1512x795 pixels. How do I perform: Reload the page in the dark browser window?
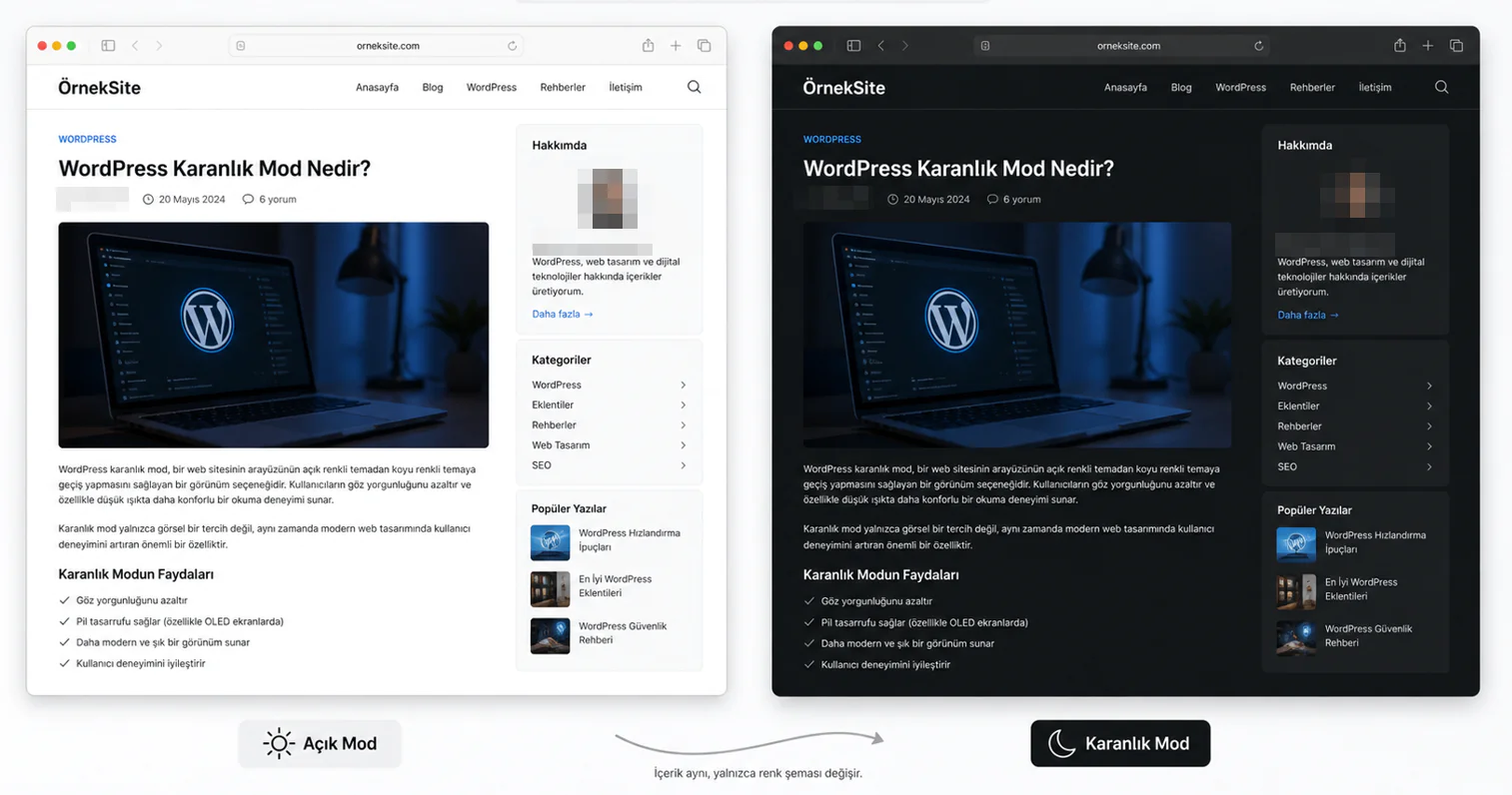[1258, 46]
